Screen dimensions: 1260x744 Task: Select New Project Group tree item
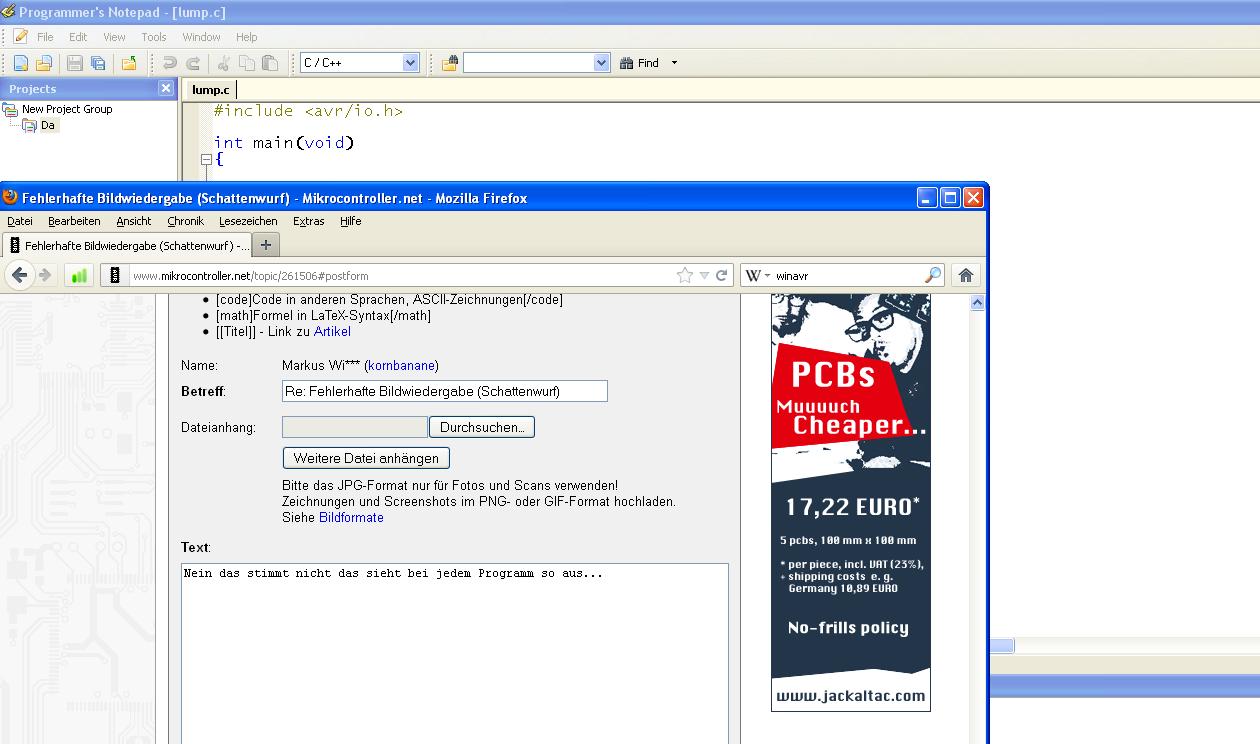tap(67, 109)
